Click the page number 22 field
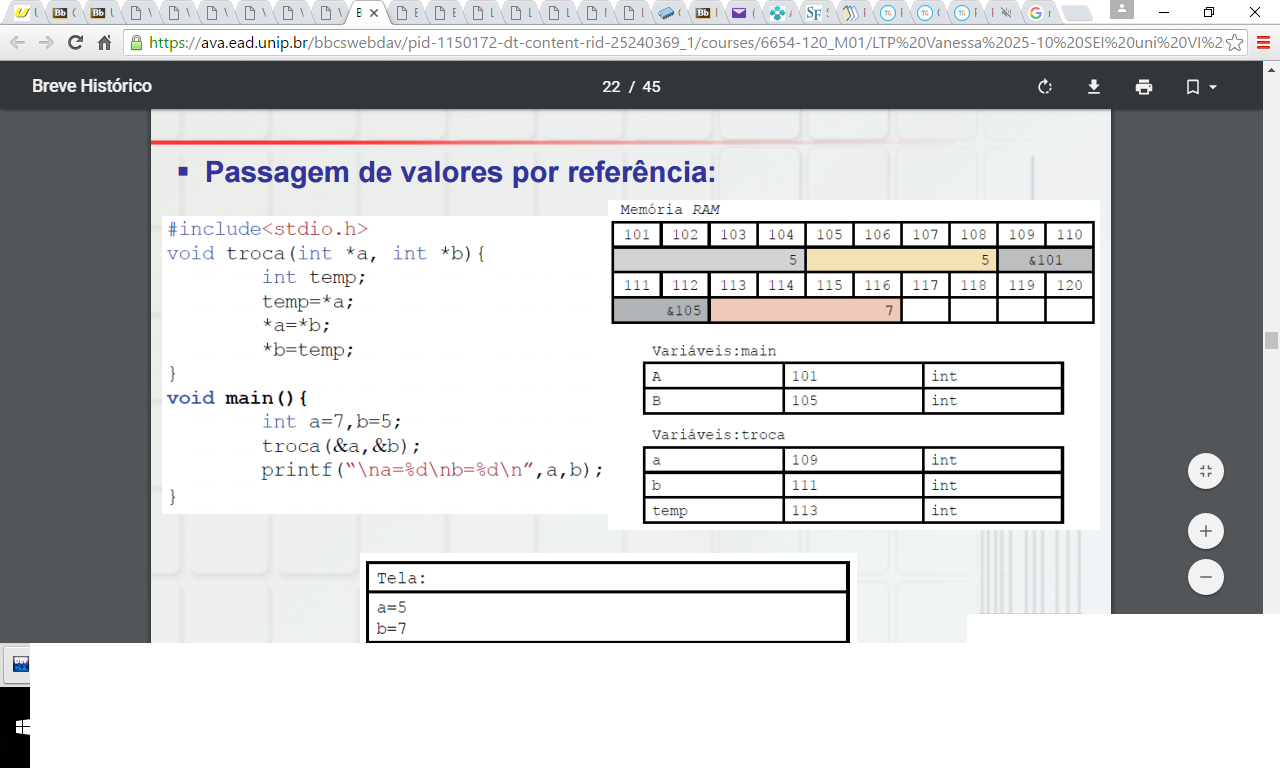This screenshot has width=1280, height=768. (x=611, y=87)
